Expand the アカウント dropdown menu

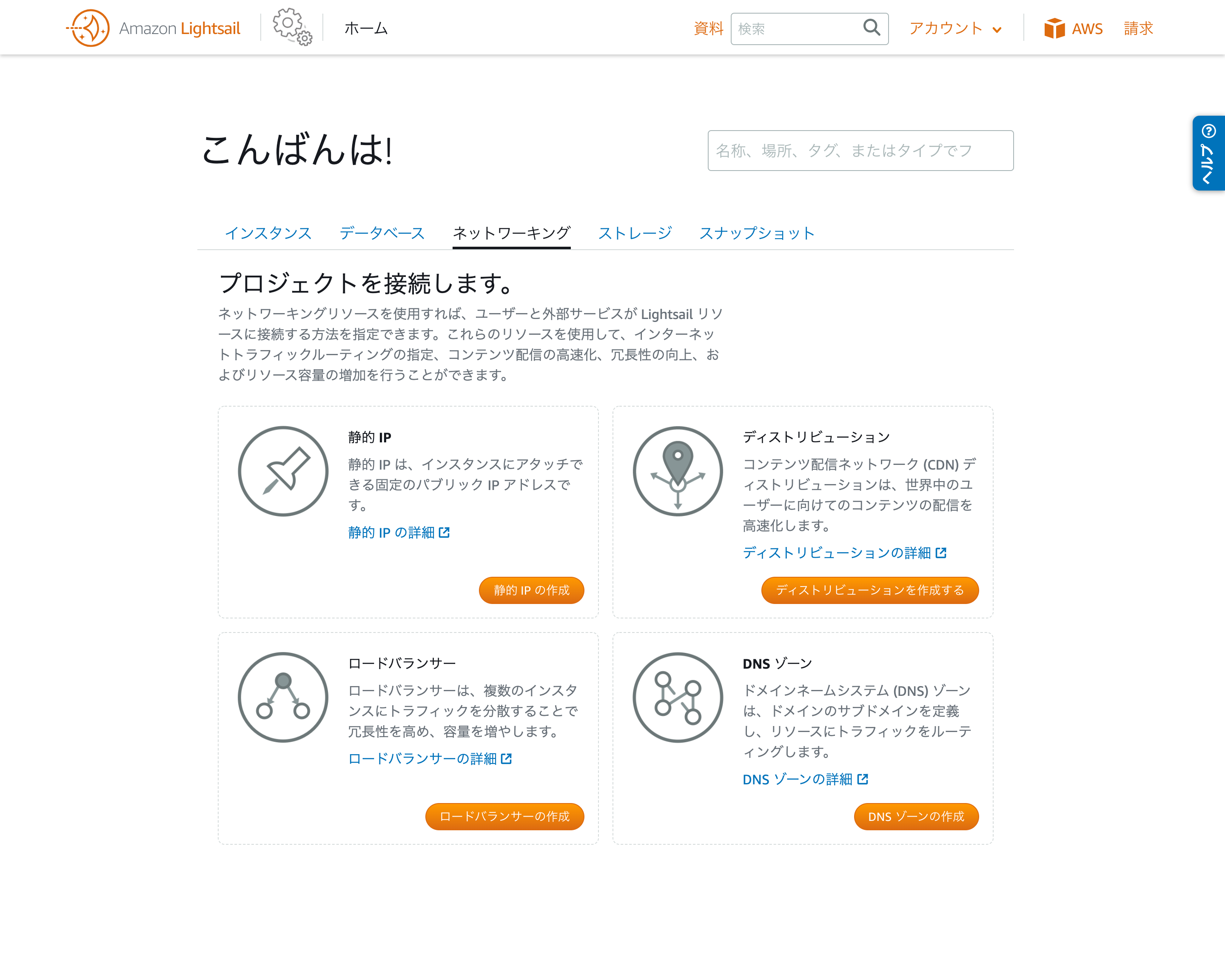click(x=955, y=28)
